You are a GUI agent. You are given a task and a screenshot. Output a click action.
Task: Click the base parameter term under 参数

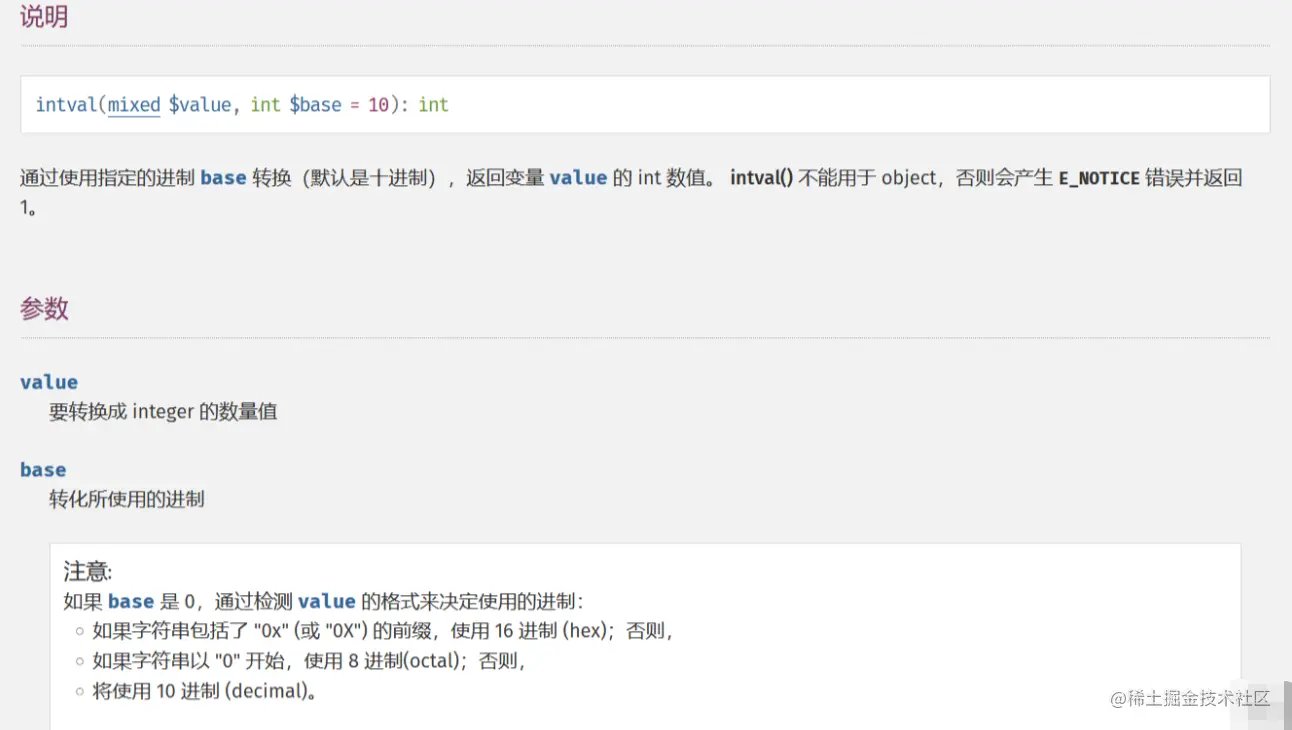point(43,470)
